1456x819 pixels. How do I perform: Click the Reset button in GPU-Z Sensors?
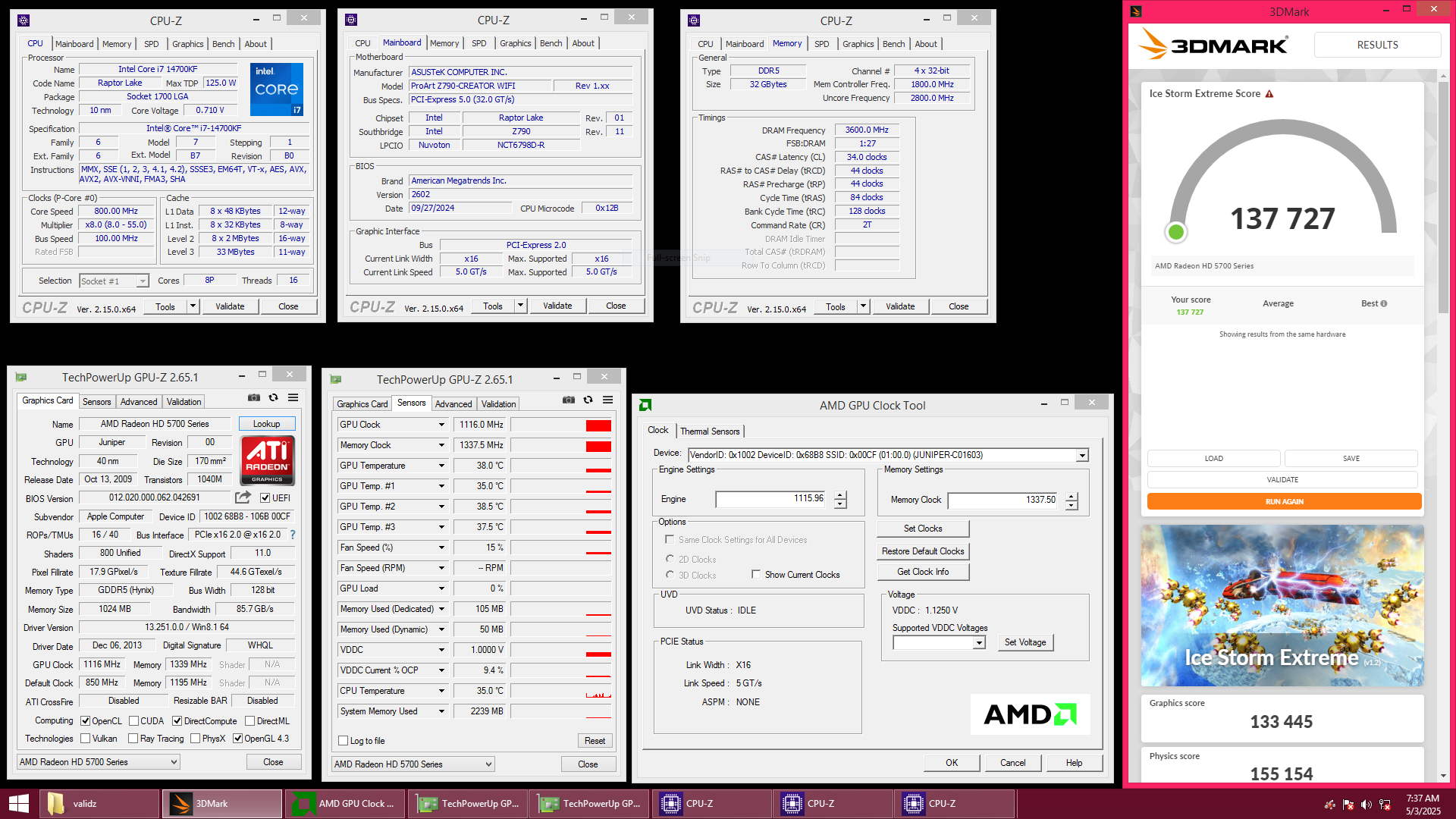595,741
